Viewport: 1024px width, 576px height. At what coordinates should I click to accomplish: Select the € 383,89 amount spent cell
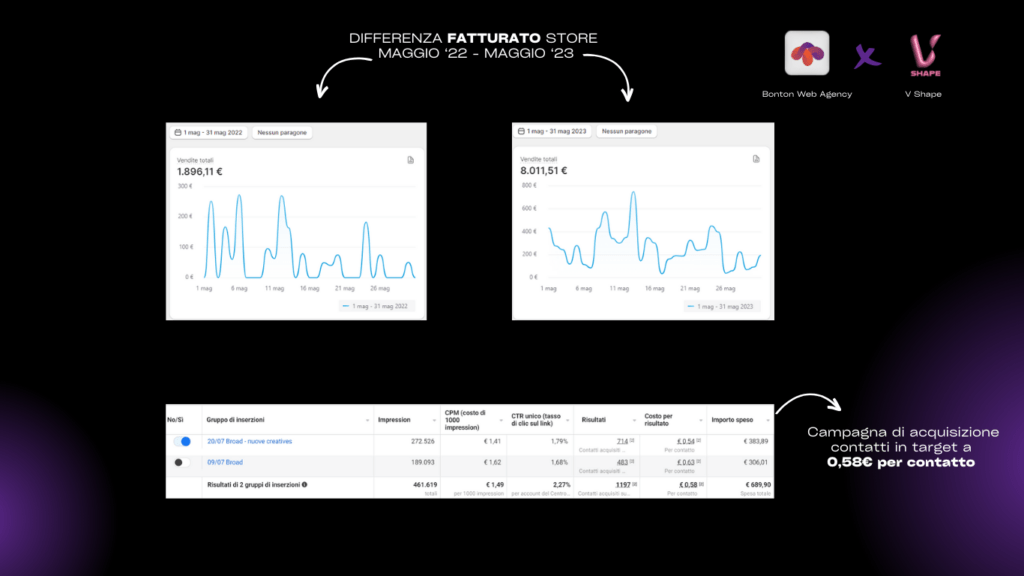756,441
